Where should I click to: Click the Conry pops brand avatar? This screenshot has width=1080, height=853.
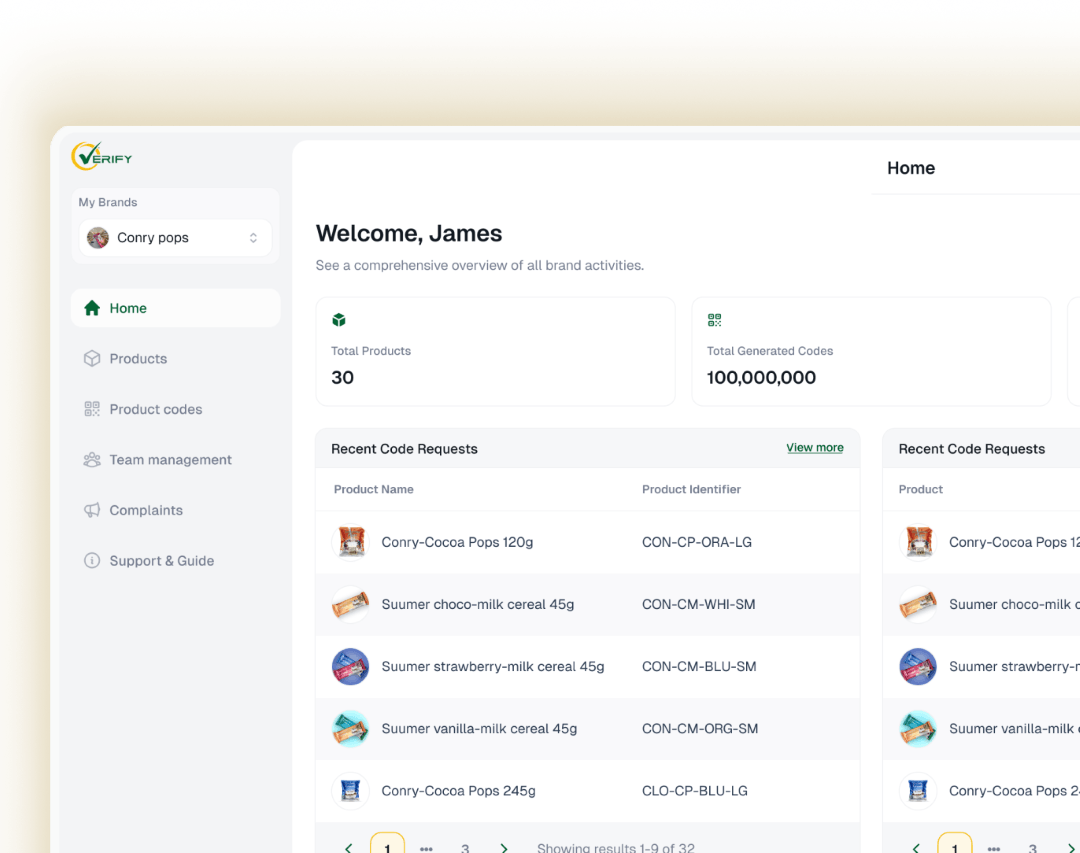coord(98,238)
